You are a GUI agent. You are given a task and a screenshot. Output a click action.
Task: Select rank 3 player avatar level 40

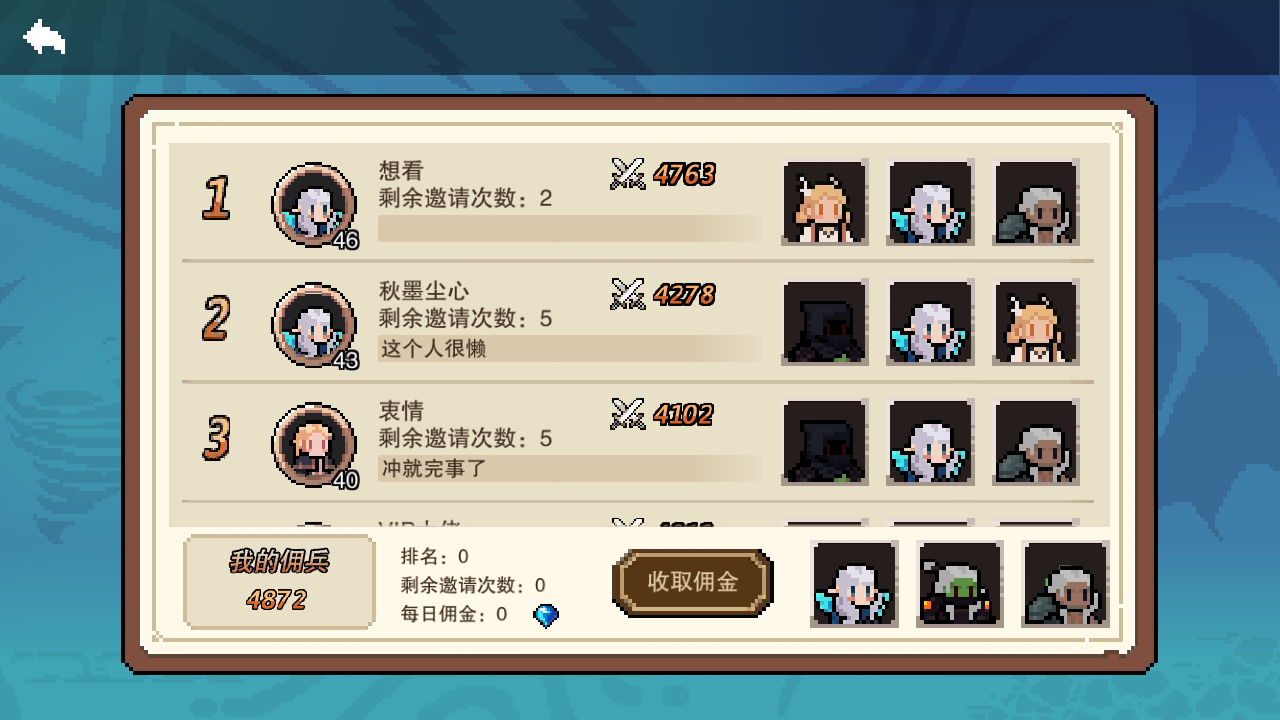[314, 445]
